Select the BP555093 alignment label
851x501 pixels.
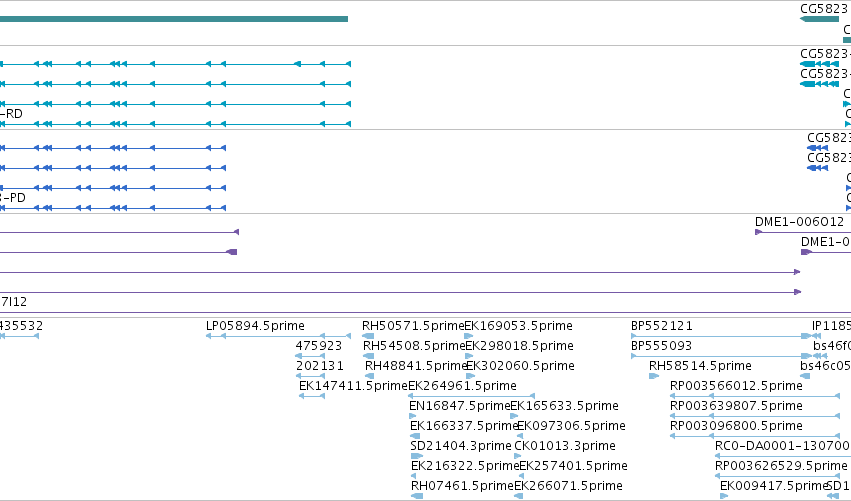(662, 346)
